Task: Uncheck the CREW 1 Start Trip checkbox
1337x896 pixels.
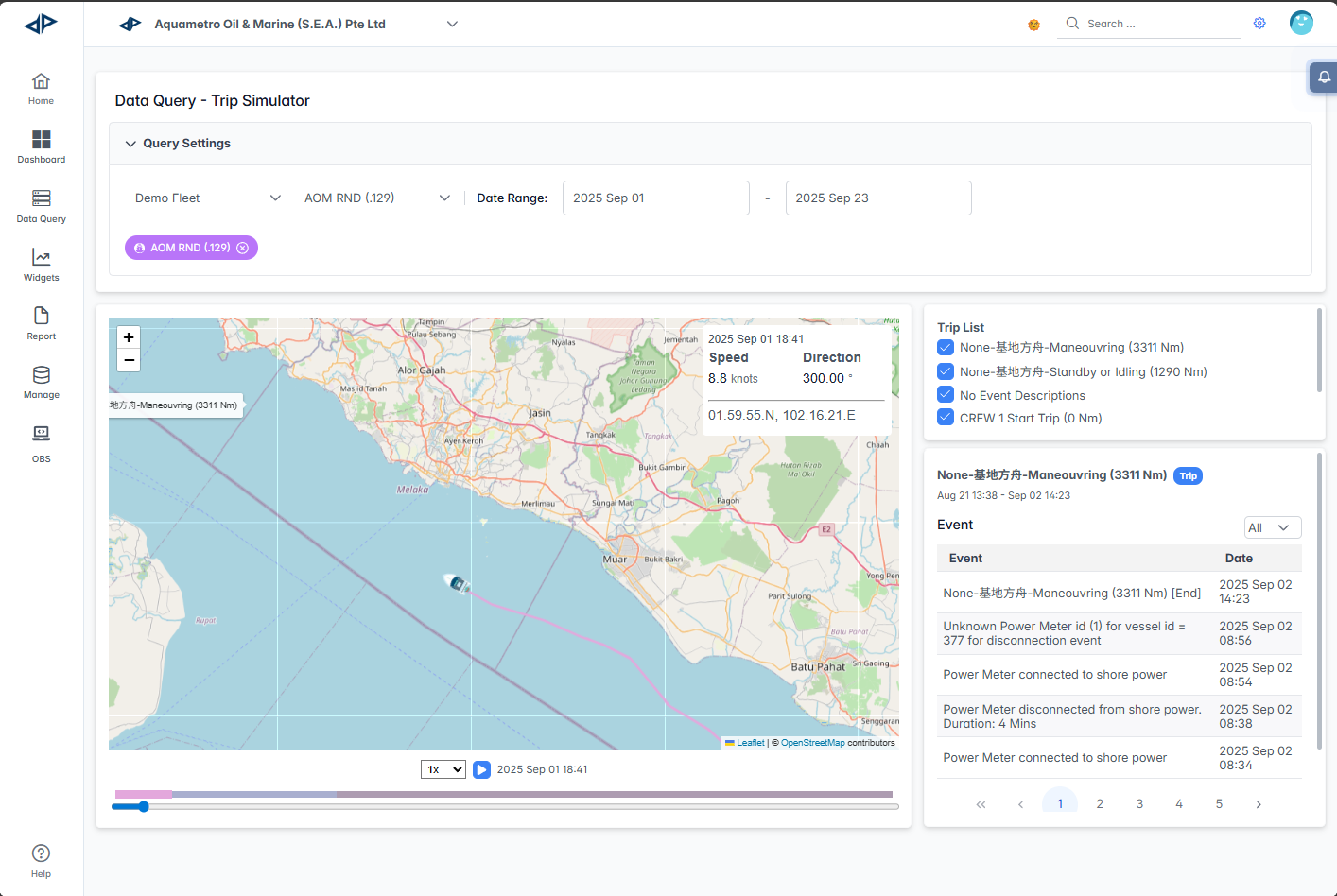Action: tap(946, 418)
